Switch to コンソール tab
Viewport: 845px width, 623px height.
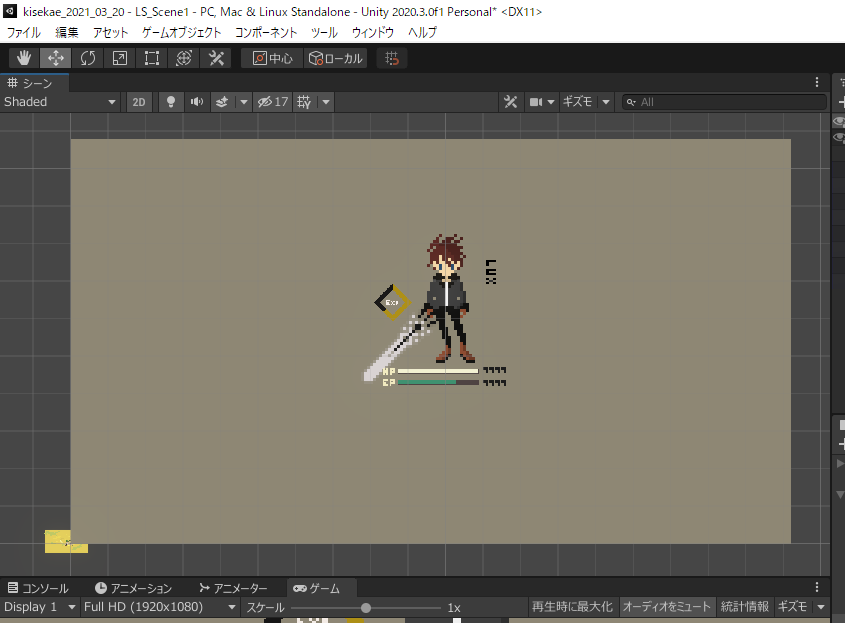(38, 588)
